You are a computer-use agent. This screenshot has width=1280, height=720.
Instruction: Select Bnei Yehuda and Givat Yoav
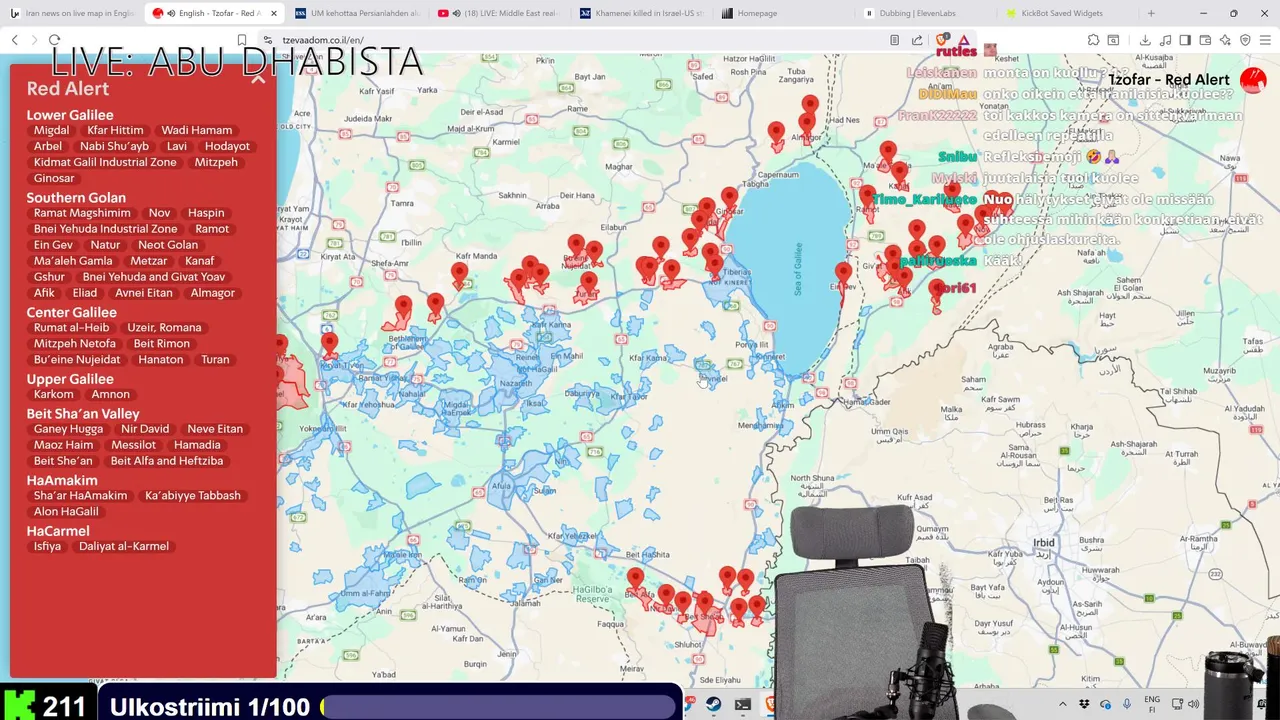[154, 277]
